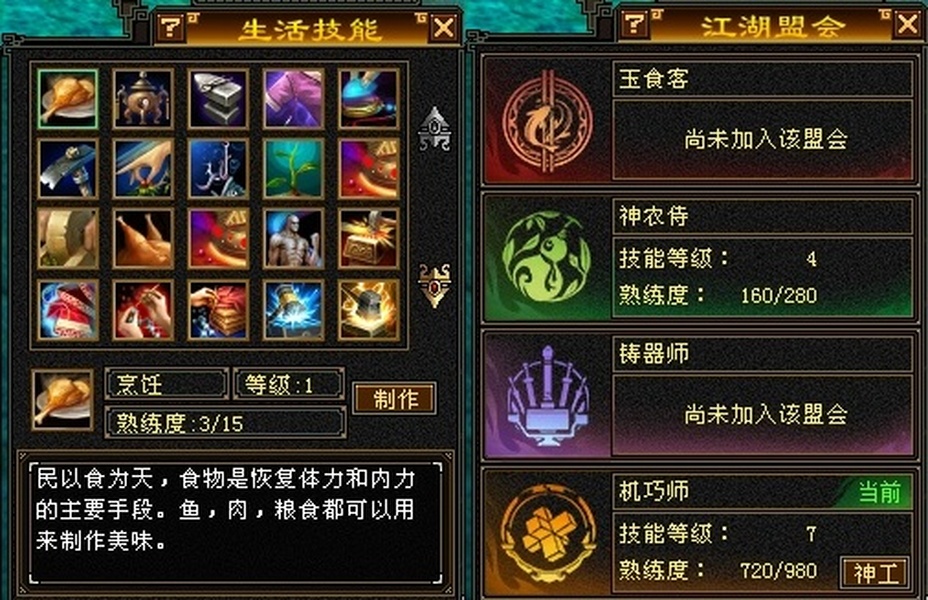The height and width of the screenshot is (600, 928).
Task: Select the cooking drumstick skill icon
Action: coord(67,99)
